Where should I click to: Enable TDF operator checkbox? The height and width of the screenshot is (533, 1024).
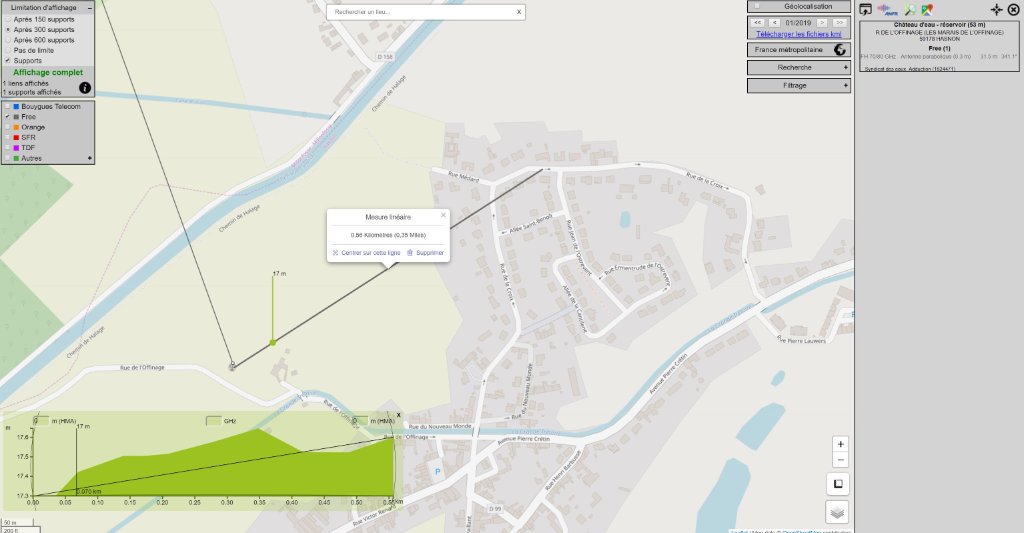[x=7, y=148]
